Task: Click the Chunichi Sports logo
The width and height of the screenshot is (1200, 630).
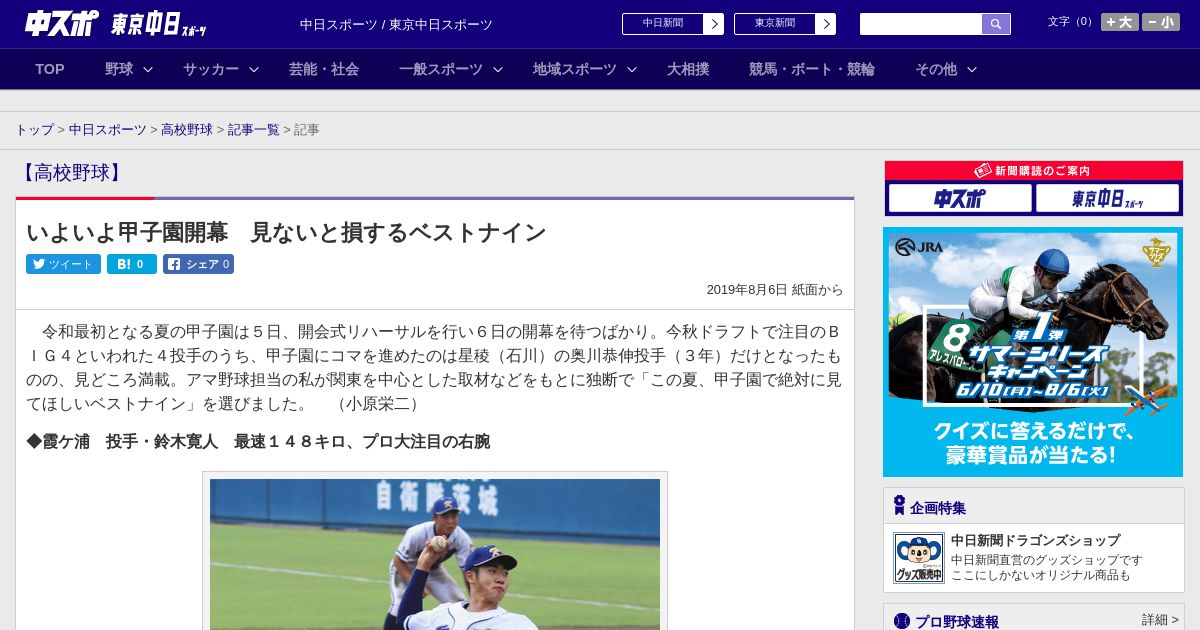Action: [x=62, y=23]
